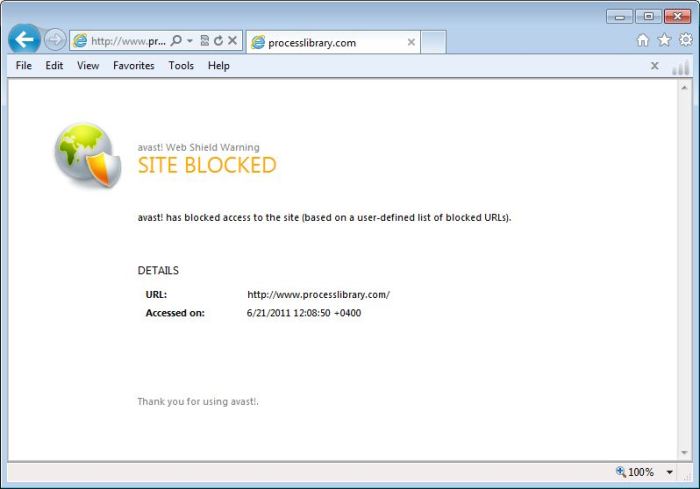Click the 100% zoom level button
700x489 pixels.
[636, 472]
